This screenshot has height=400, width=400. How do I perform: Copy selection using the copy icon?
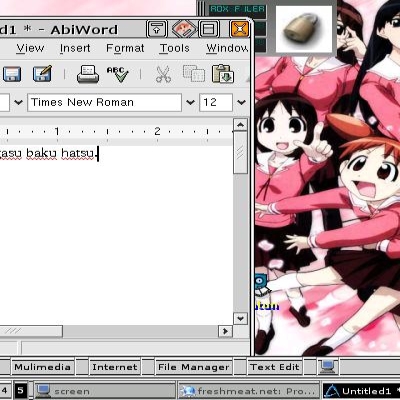pyautogui.click(x=194, y=73)
